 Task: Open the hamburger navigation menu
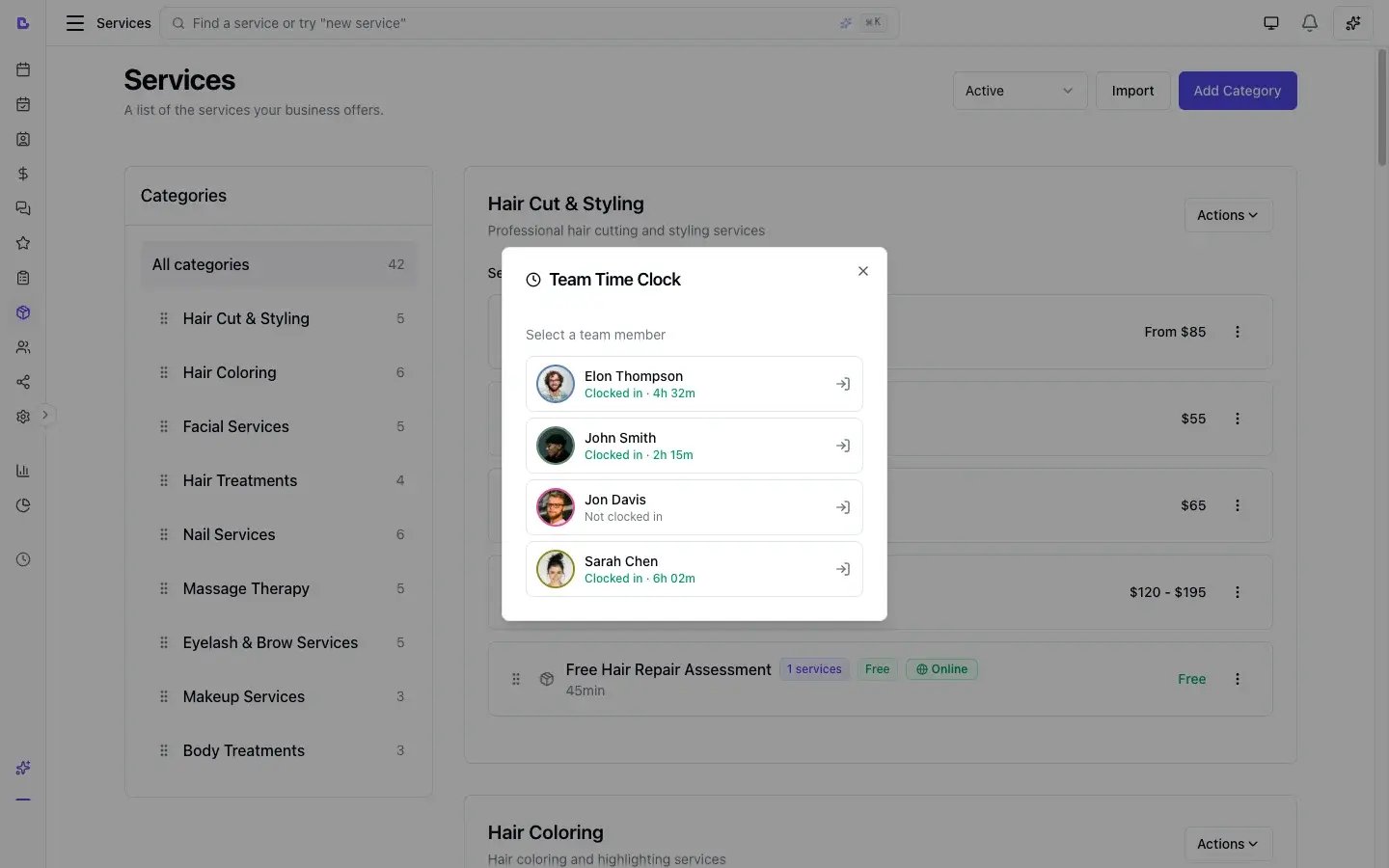(x=75, y=23)
